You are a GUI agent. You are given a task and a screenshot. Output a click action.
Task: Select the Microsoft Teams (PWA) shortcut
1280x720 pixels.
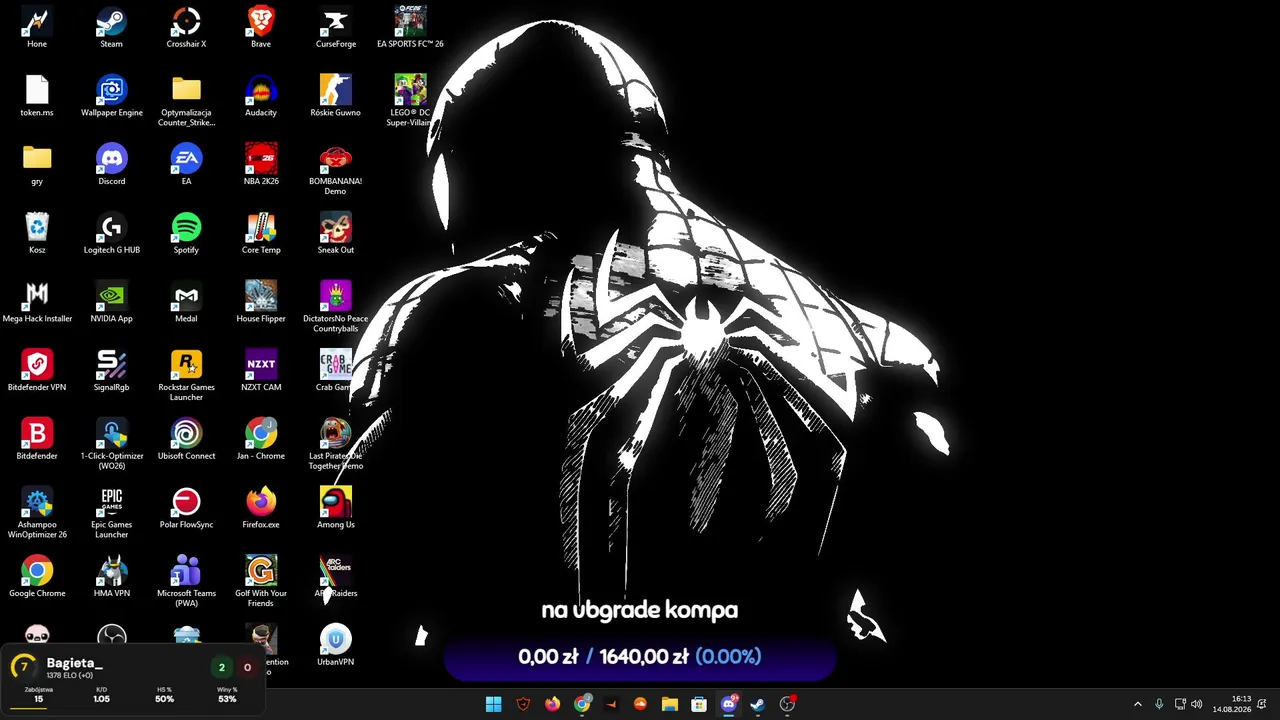coord(186,583)
